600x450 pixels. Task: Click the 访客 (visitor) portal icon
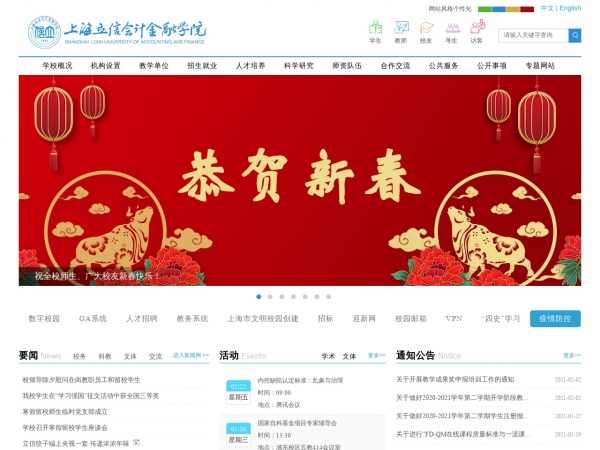(x=476, y=28)
